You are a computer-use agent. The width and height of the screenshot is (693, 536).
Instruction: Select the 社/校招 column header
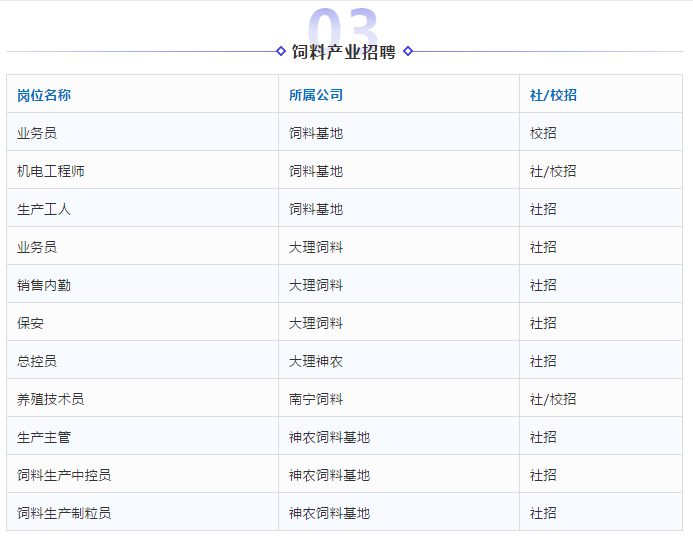pos(553,95)
